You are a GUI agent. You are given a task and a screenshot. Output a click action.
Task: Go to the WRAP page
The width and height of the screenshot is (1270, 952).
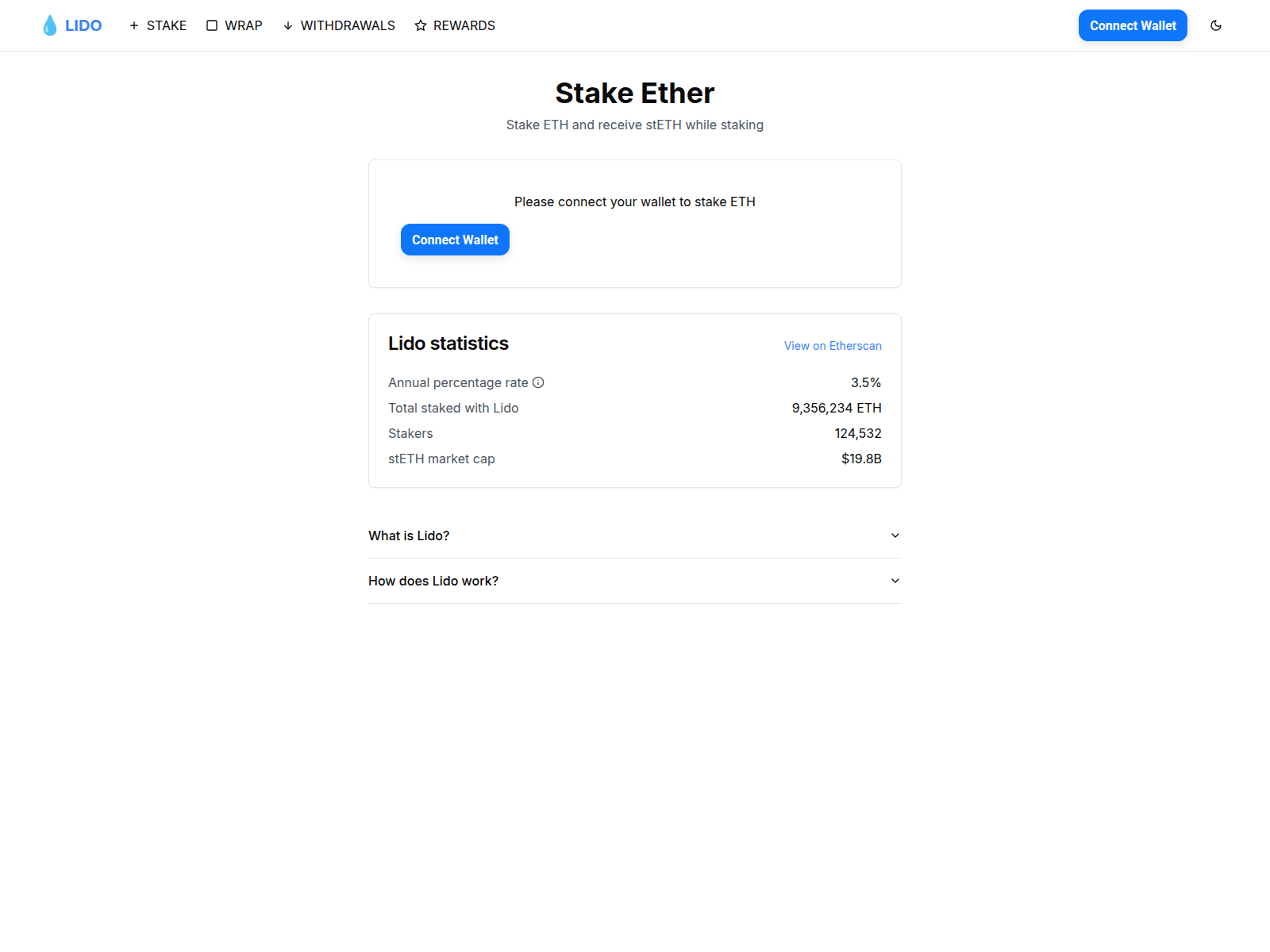pos(234,25)
